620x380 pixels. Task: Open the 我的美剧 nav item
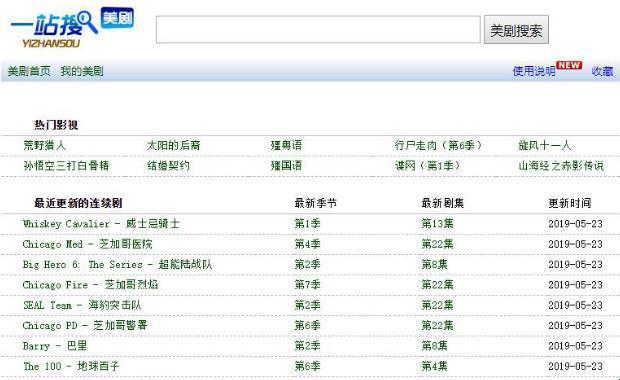pyautogui.click(x=82, y=71)
